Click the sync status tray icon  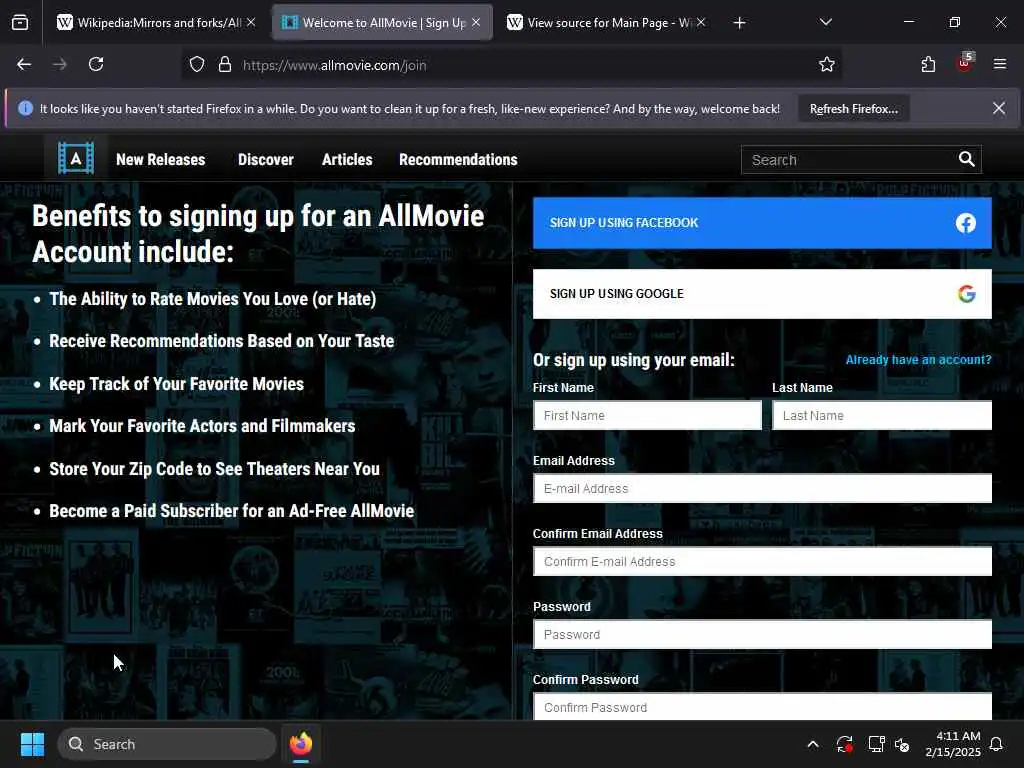(844, 744)
